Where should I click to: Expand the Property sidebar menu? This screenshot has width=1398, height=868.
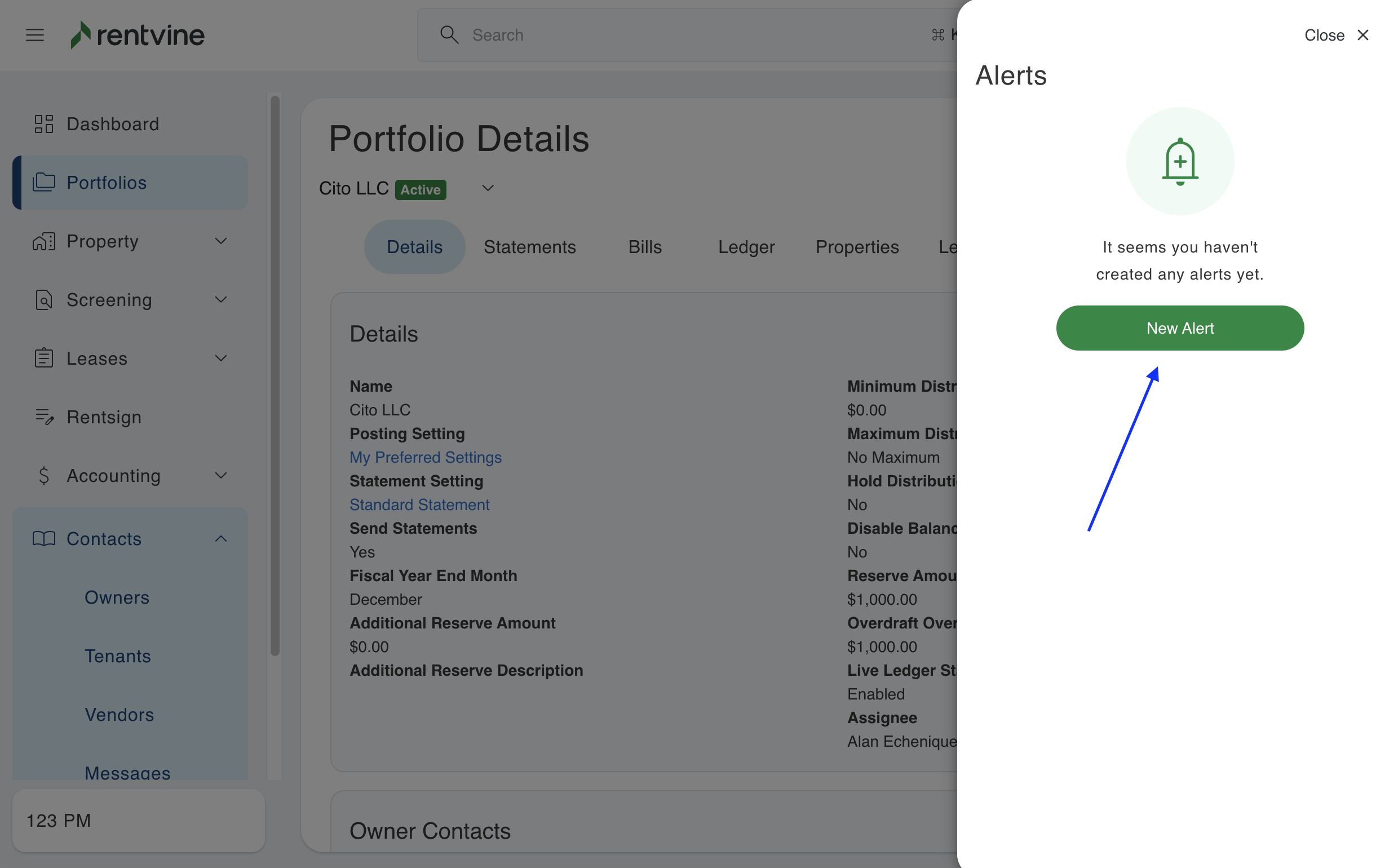[220, 241]
